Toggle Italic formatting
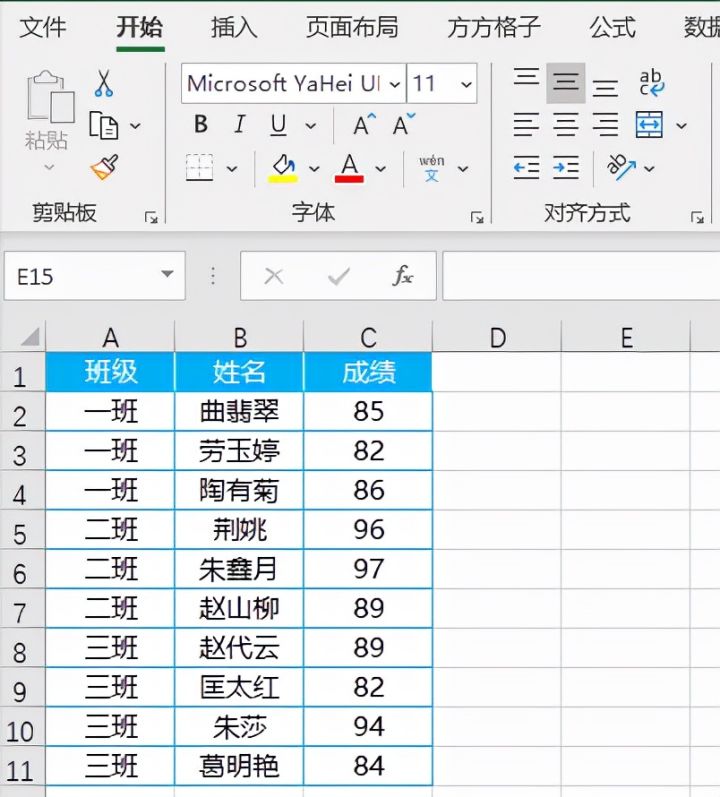The height and width of the screenshot is (797, 720). (x=240, y=125)
